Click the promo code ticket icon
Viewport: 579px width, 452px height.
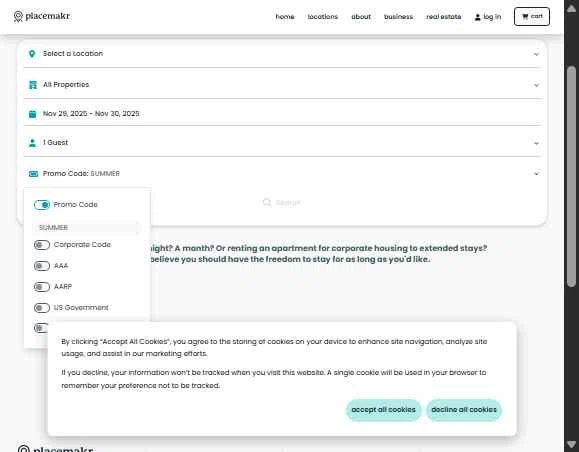(33, 174)
